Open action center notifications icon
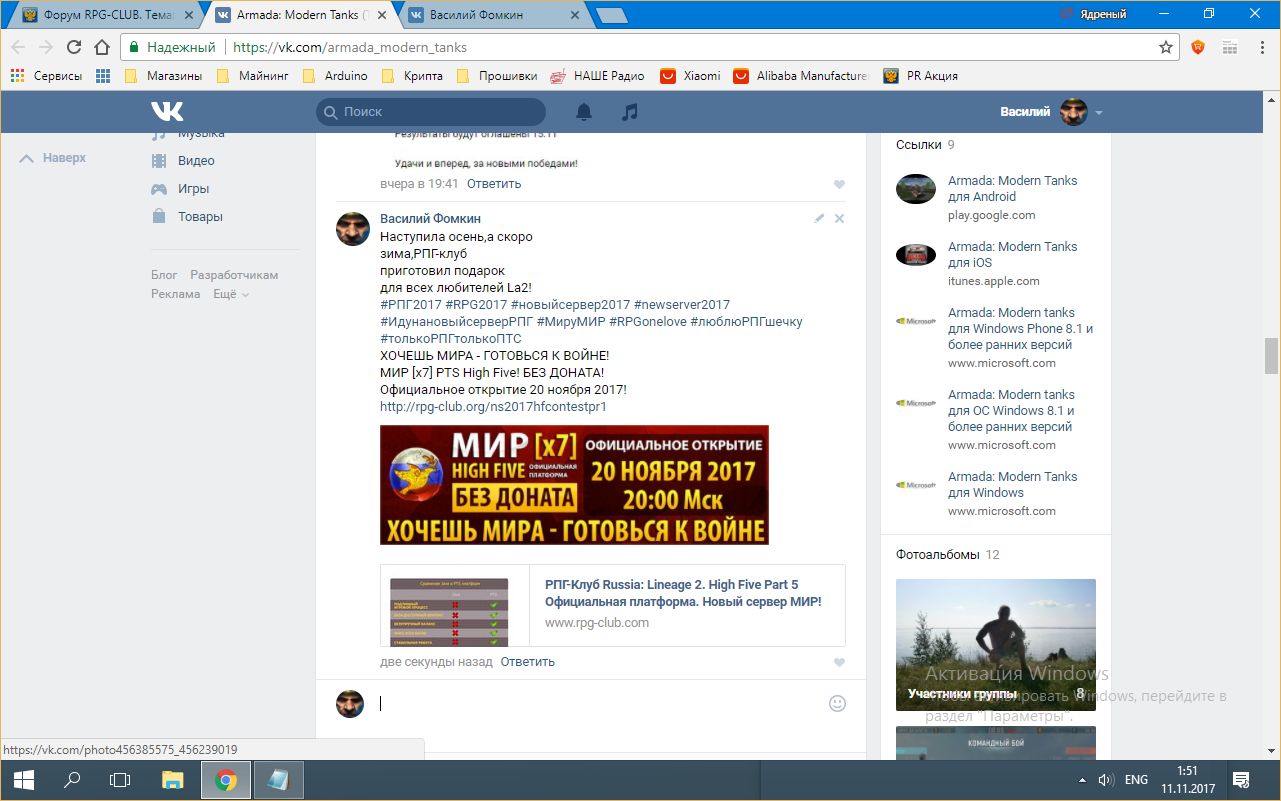This screenshot has height=801, width=1281. pyautogui.click(x=1241, y=780)
